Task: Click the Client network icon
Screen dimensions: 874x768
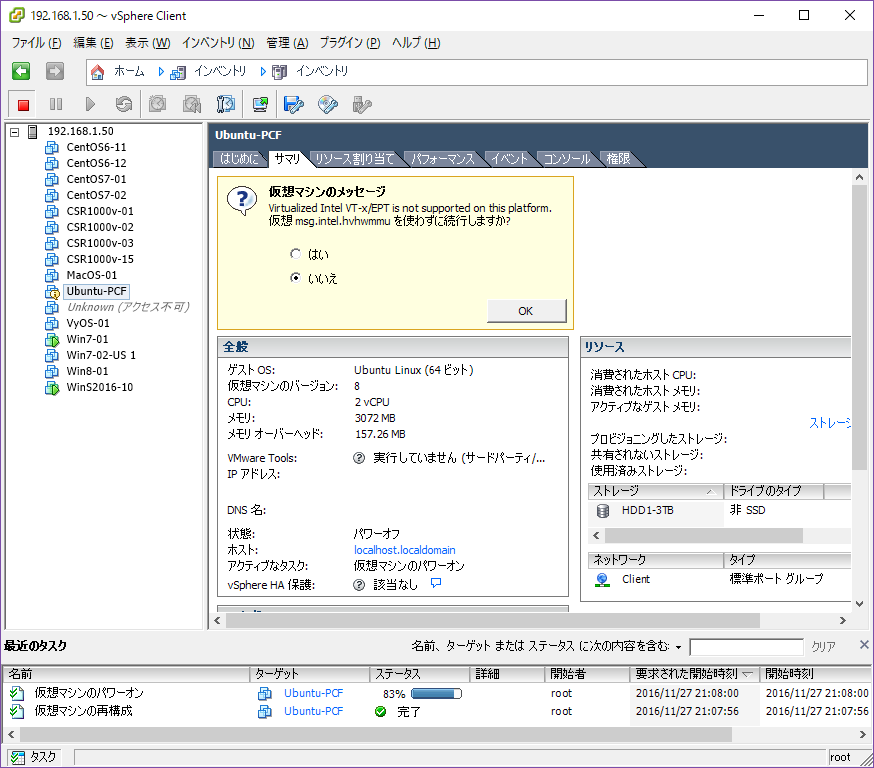Action: click(603, 580)
